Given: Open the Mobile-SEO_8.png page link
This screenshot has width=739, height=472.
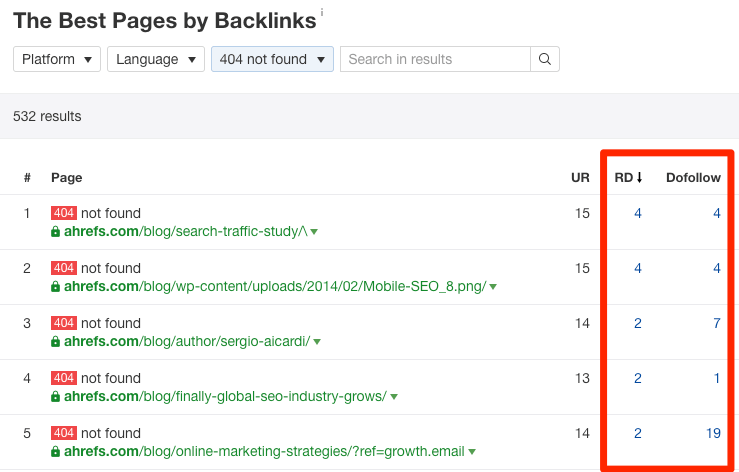Looking at the screenshot, I should point(275,287).
